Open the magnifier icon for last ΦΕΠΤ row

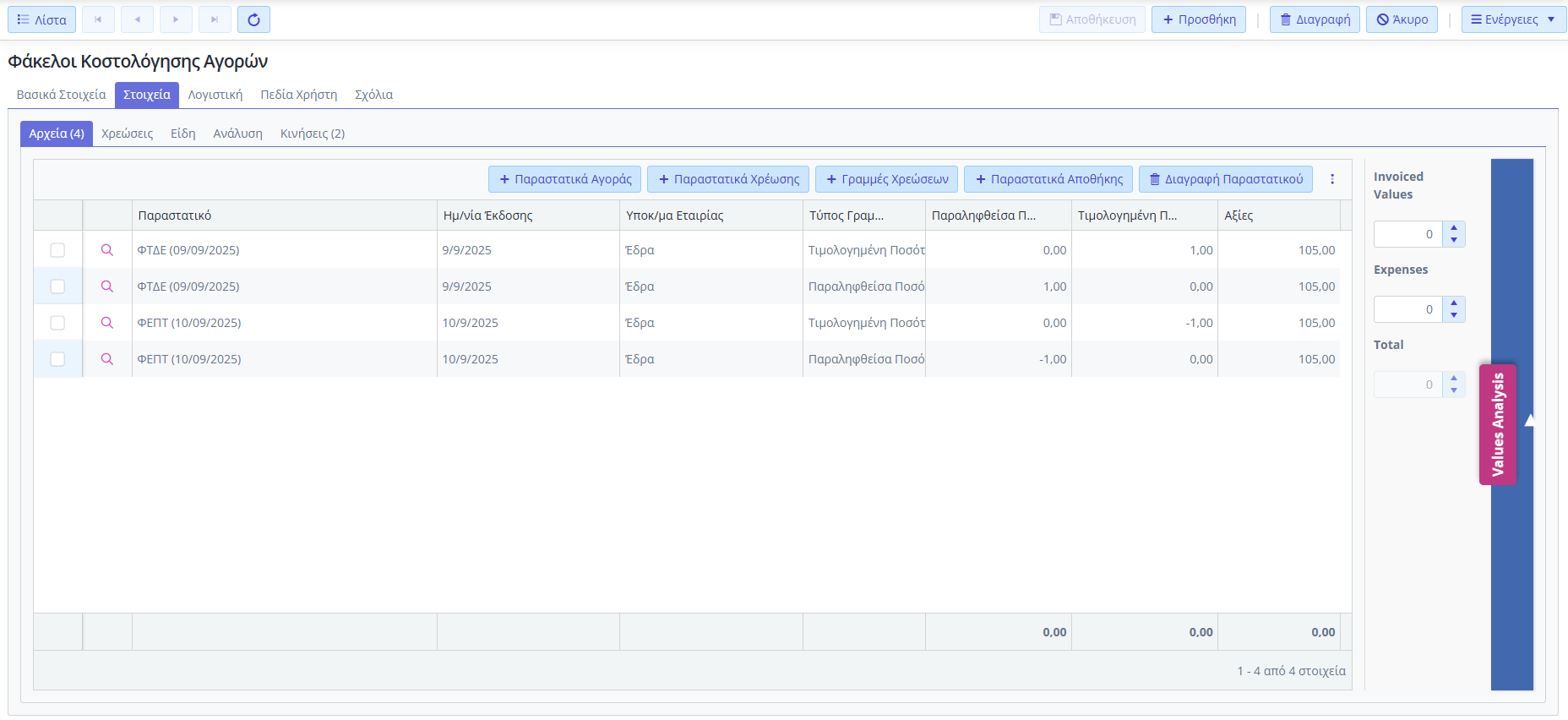click(107, 359)
